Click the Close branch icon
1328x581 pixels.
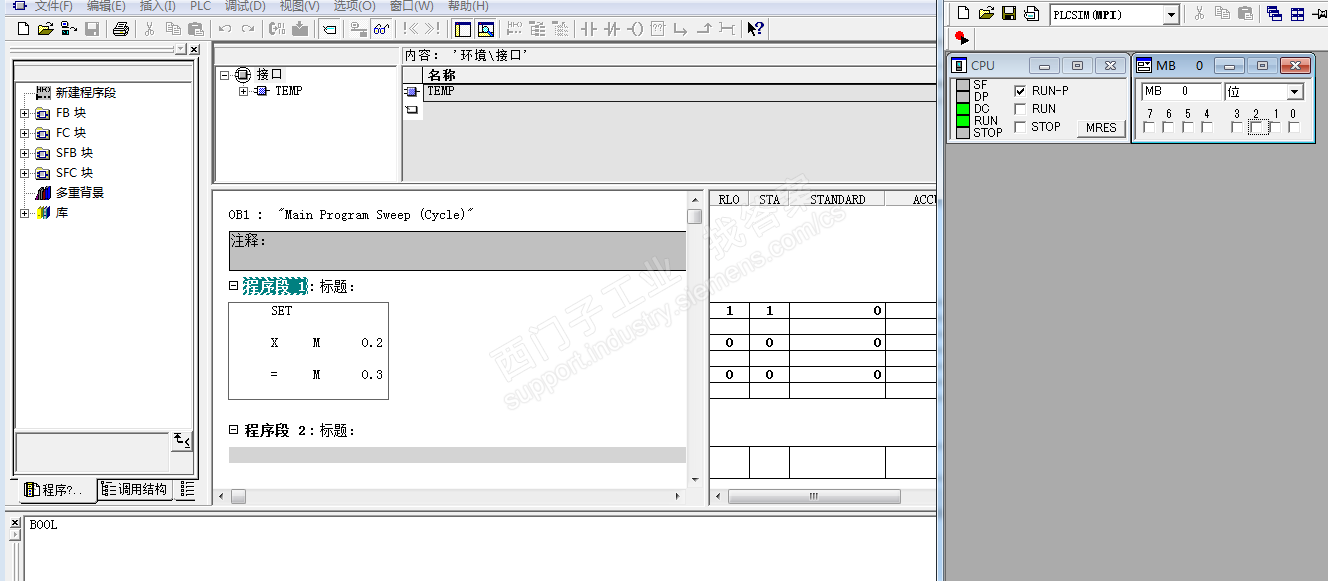point(704,29)
